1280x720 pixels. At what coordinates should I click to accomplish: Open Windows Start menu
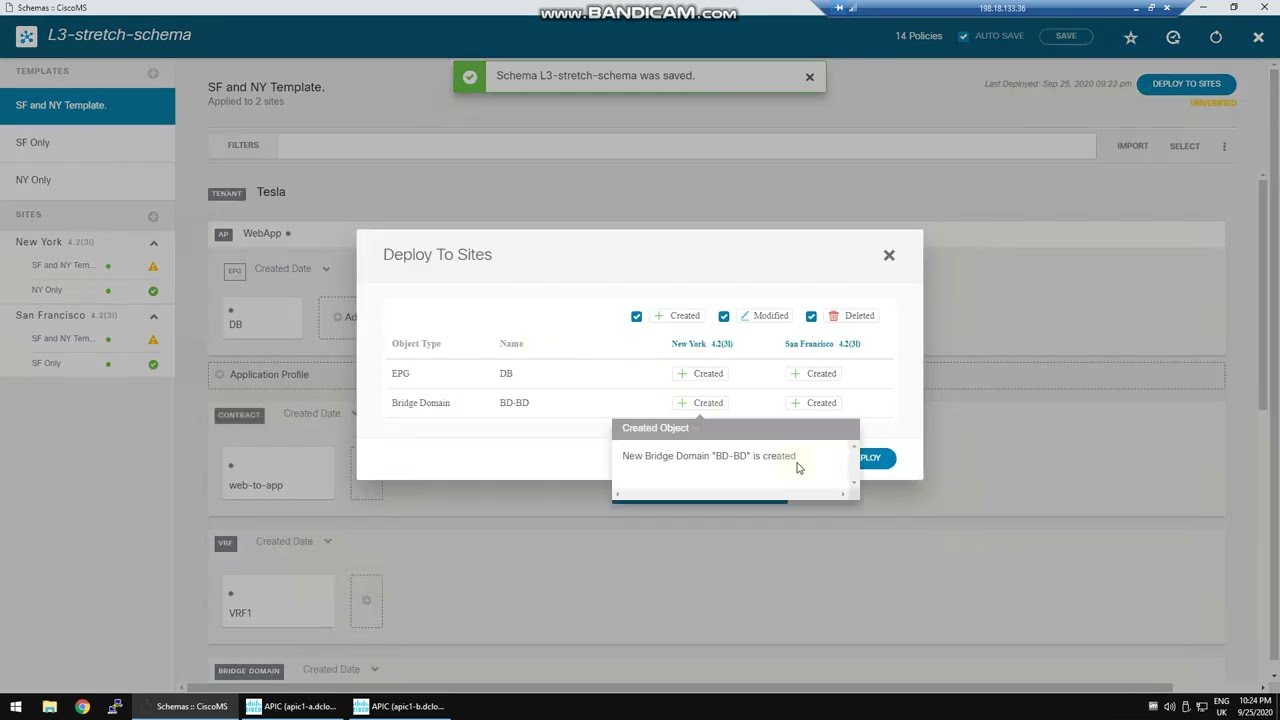pyautogui.click(x=16, y=706)
